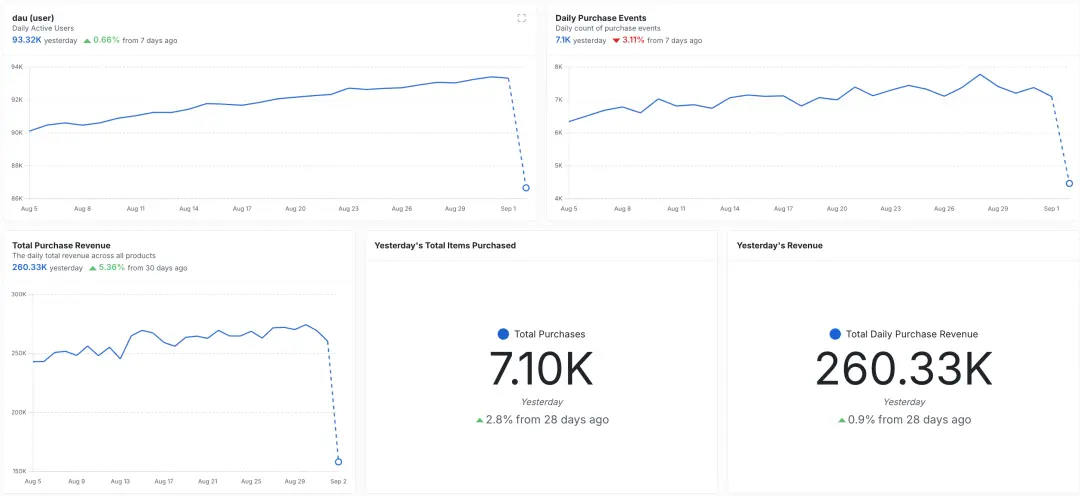Open the dau (user) chart title
The width and height of the screenshot is (1080, 496).
(34, 18)
